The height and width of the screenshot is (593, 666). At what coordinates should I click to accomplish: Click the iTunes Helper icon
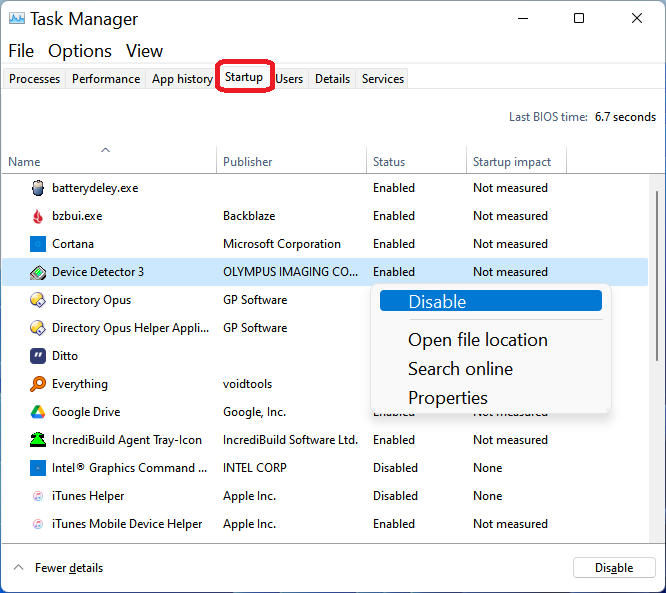(38, 496)
